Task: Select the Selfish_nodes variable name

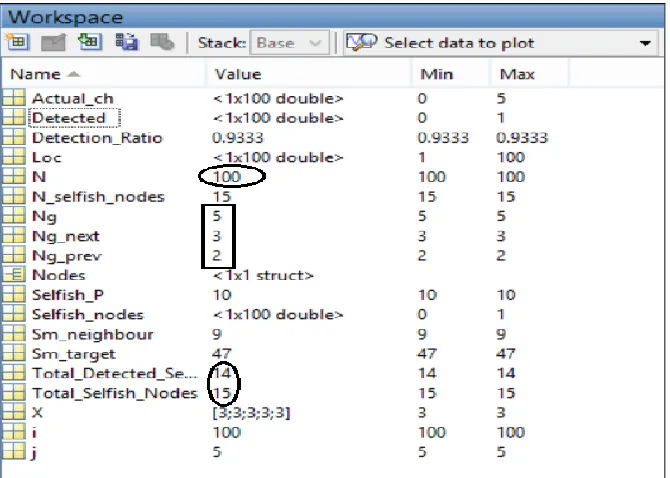Action: coord(88,315)
